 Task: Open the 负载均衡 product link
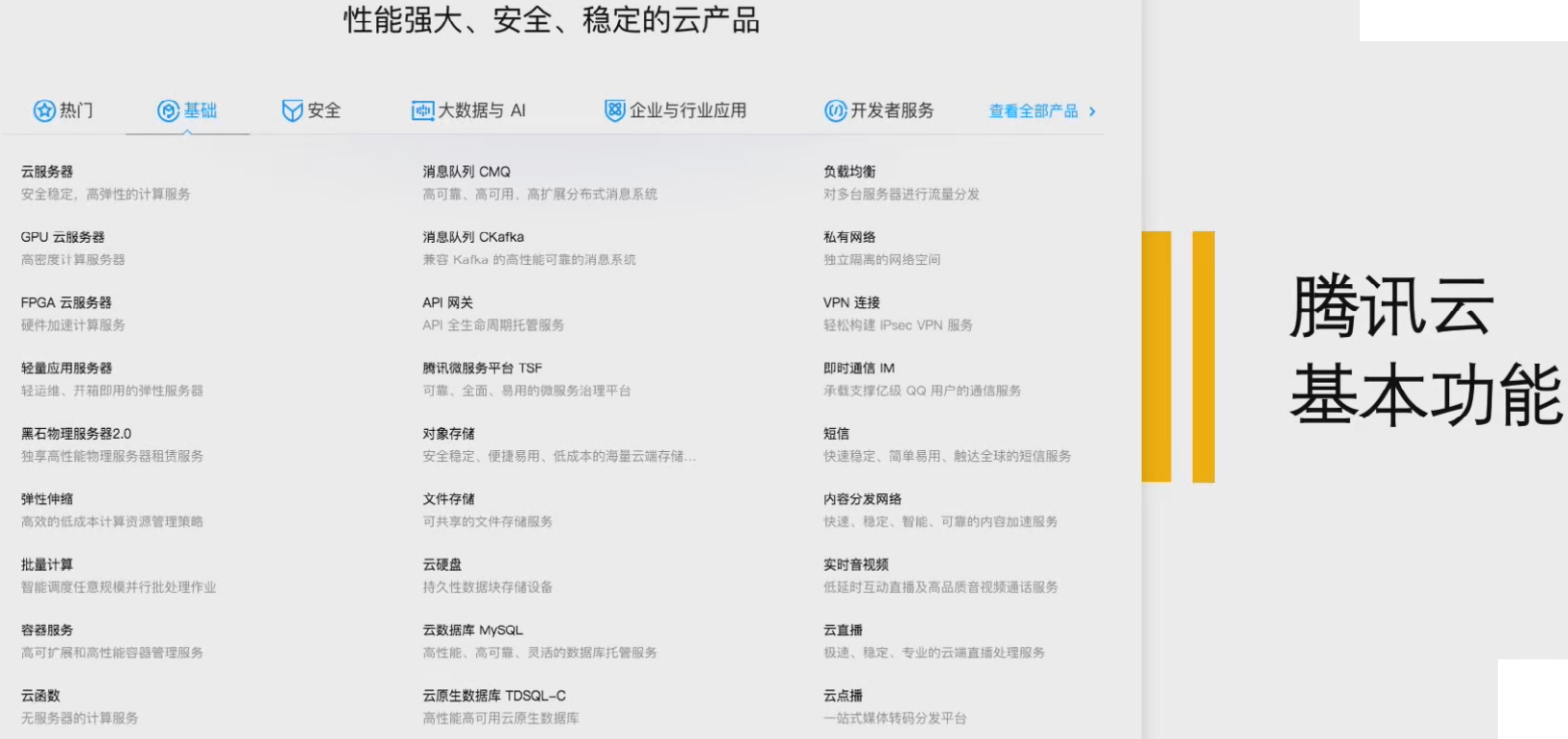(849, 172)
